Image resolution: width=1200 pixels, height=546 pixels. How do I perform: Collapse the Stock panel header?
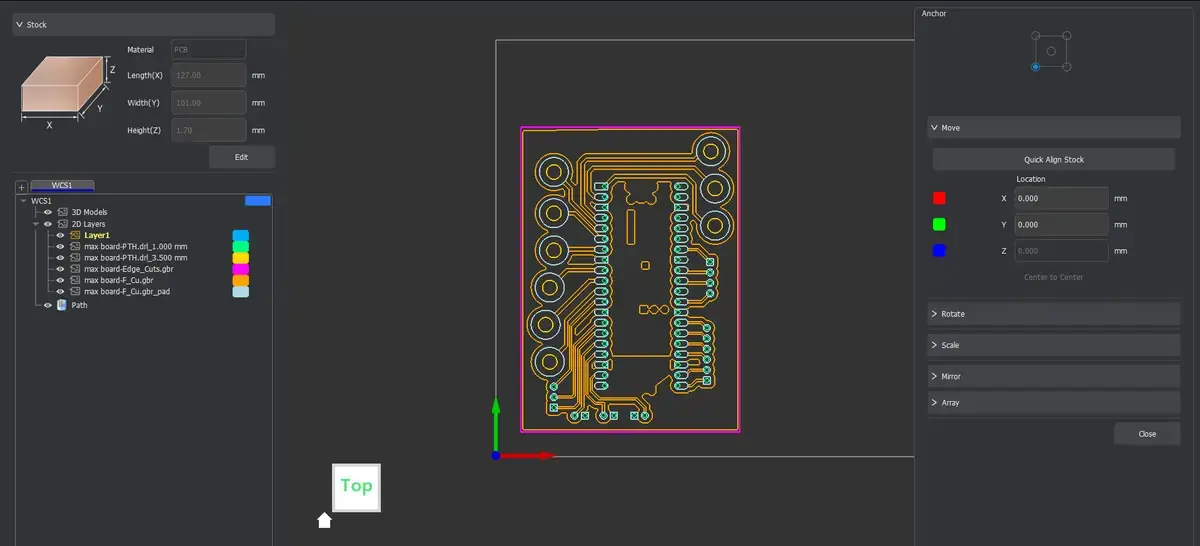point(143,24)
